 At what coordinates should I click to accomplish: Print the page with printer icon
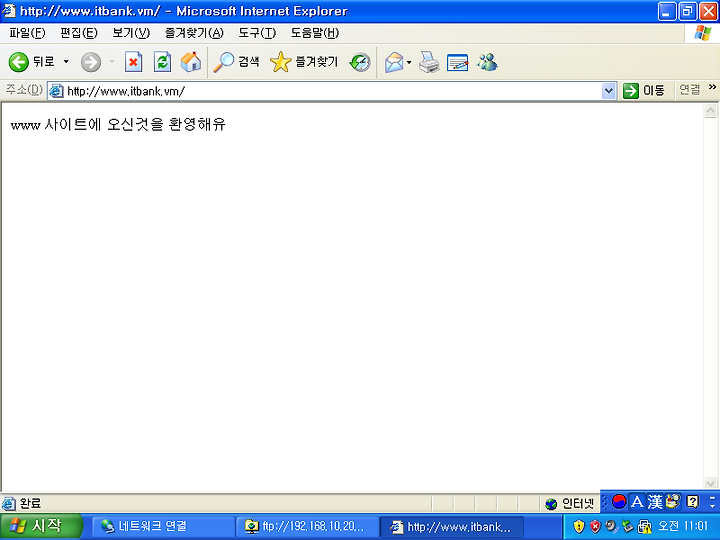(x=429, y=62)
